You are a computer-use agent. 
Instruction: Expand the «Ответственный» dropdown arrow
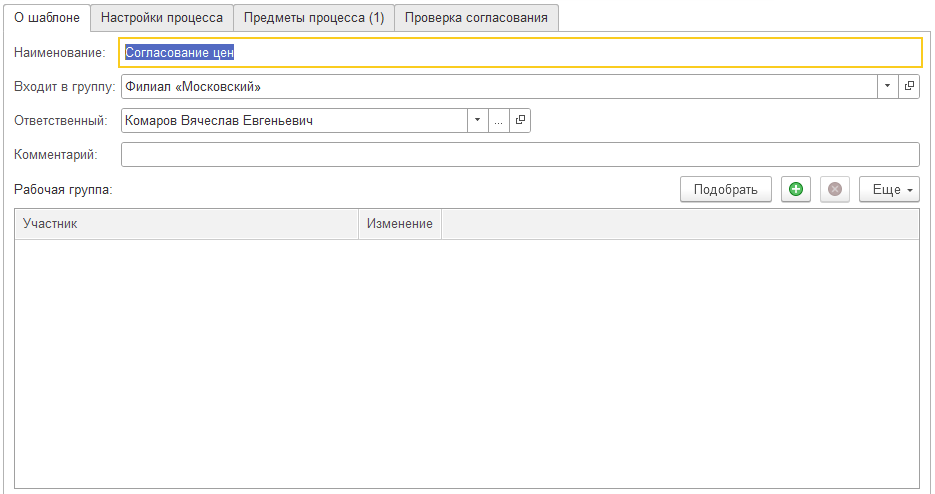477,121
